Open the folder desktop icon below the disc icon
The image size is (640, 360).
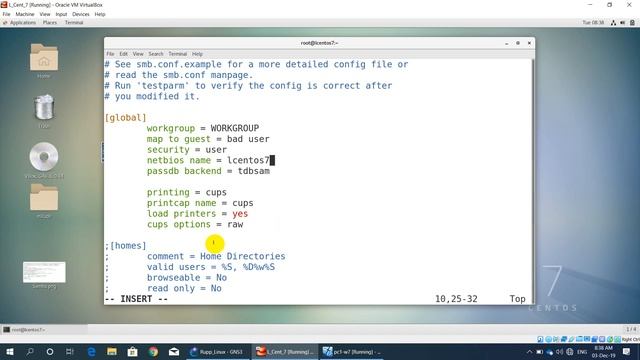[x=44, y=197]
